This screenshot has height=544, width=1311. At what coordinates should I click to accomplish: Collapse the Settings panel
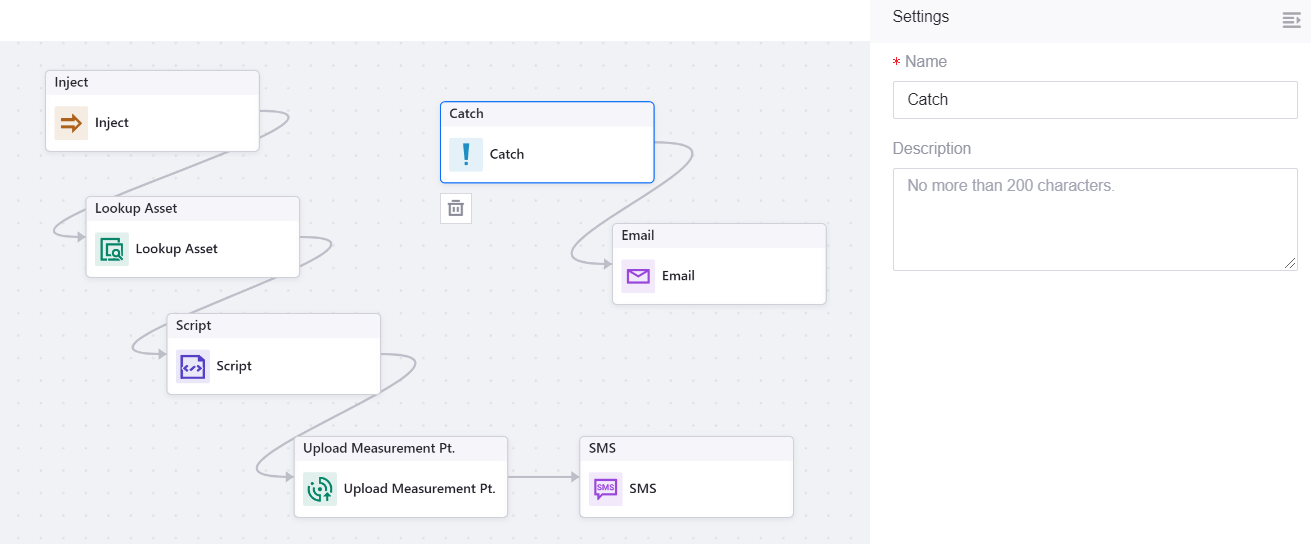pyautogui.click(x=1291, y=20)
